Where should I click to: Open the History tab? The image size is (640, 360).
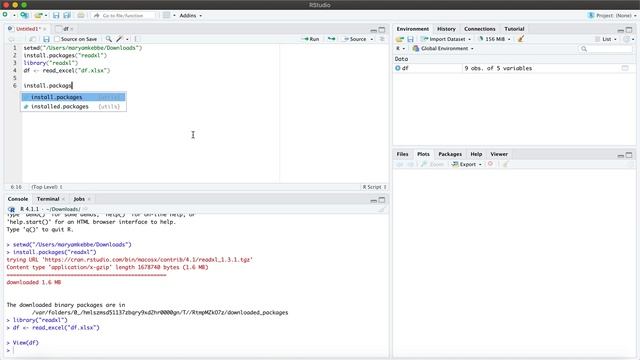pos(446,29)
